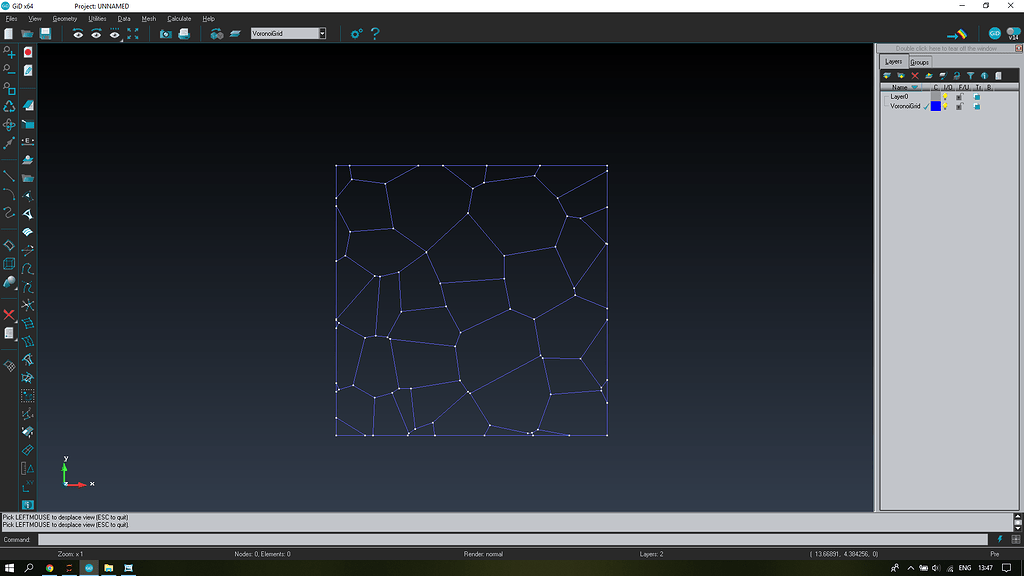Click the layer info button in Layers panel
The height and width of the screenshot is (576, 1024).
pyautogui.click(x=985, y=75)
